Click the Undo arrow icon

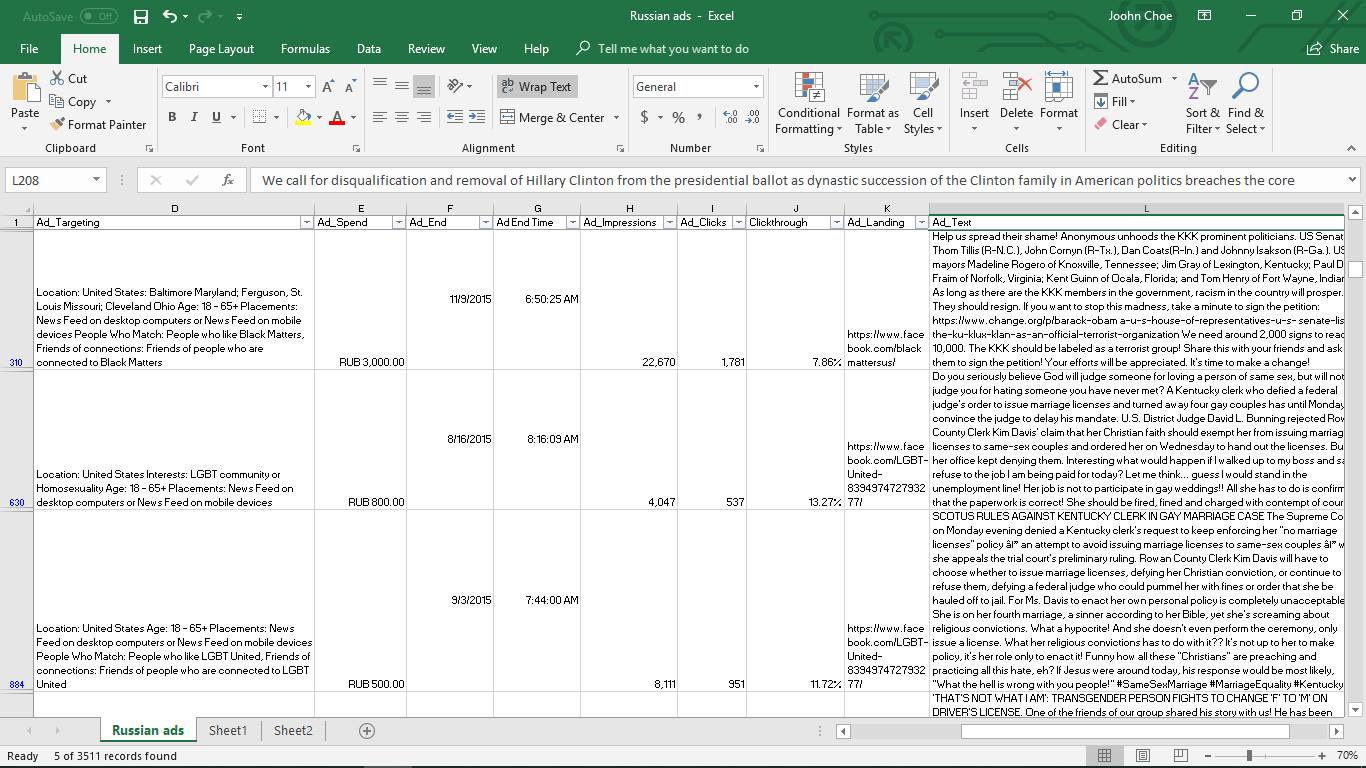click(x=170, y=16)
